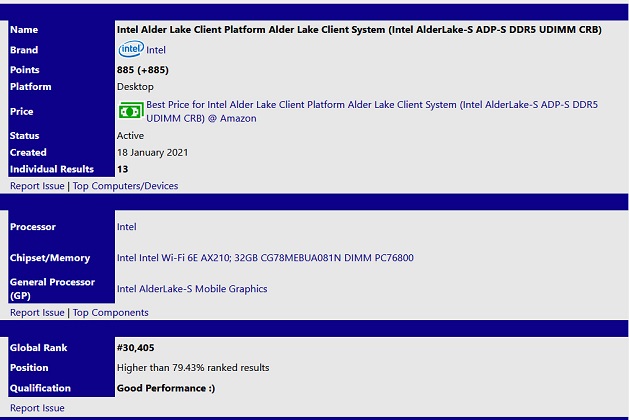Open the Top Components link
The height and width of the screenshot is (420, 629).
(110, 313)
